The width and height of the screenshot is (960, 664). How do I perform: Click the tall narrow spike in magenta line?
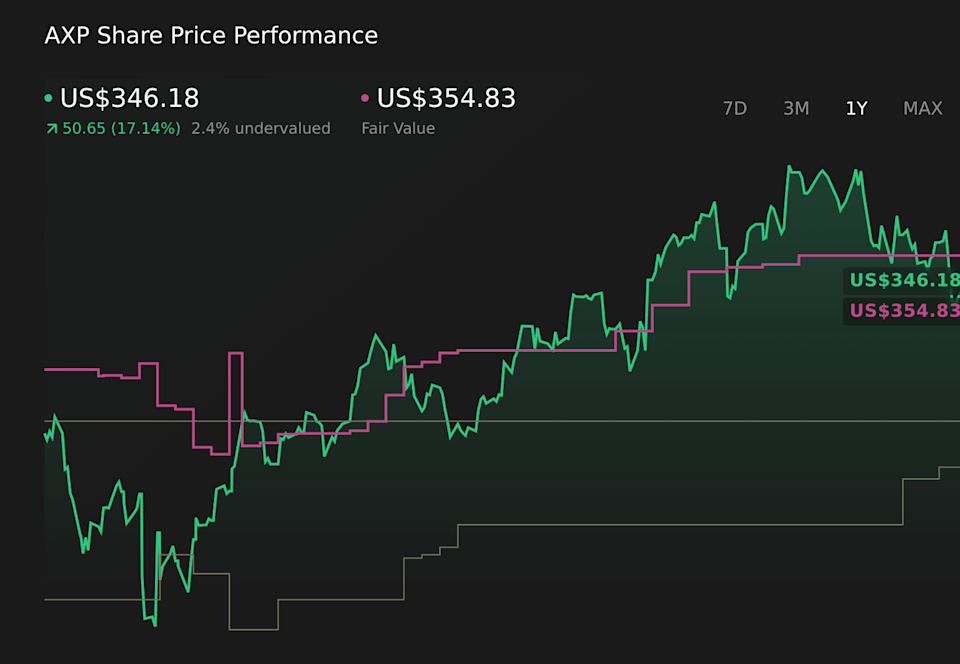click(x=236, y=354)
